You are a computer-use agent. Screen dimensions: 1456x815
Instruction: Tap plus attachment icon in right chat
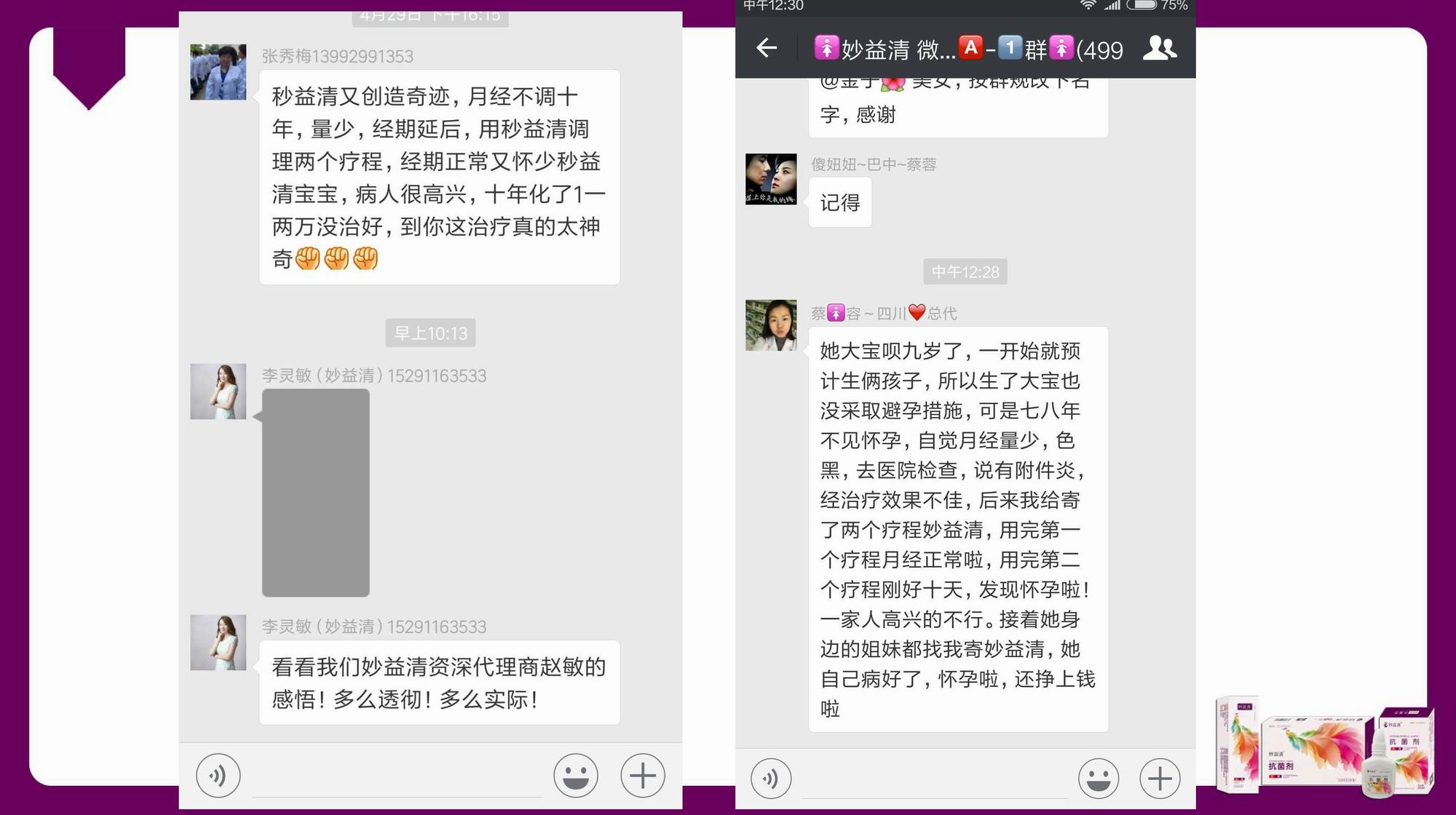1160,779
